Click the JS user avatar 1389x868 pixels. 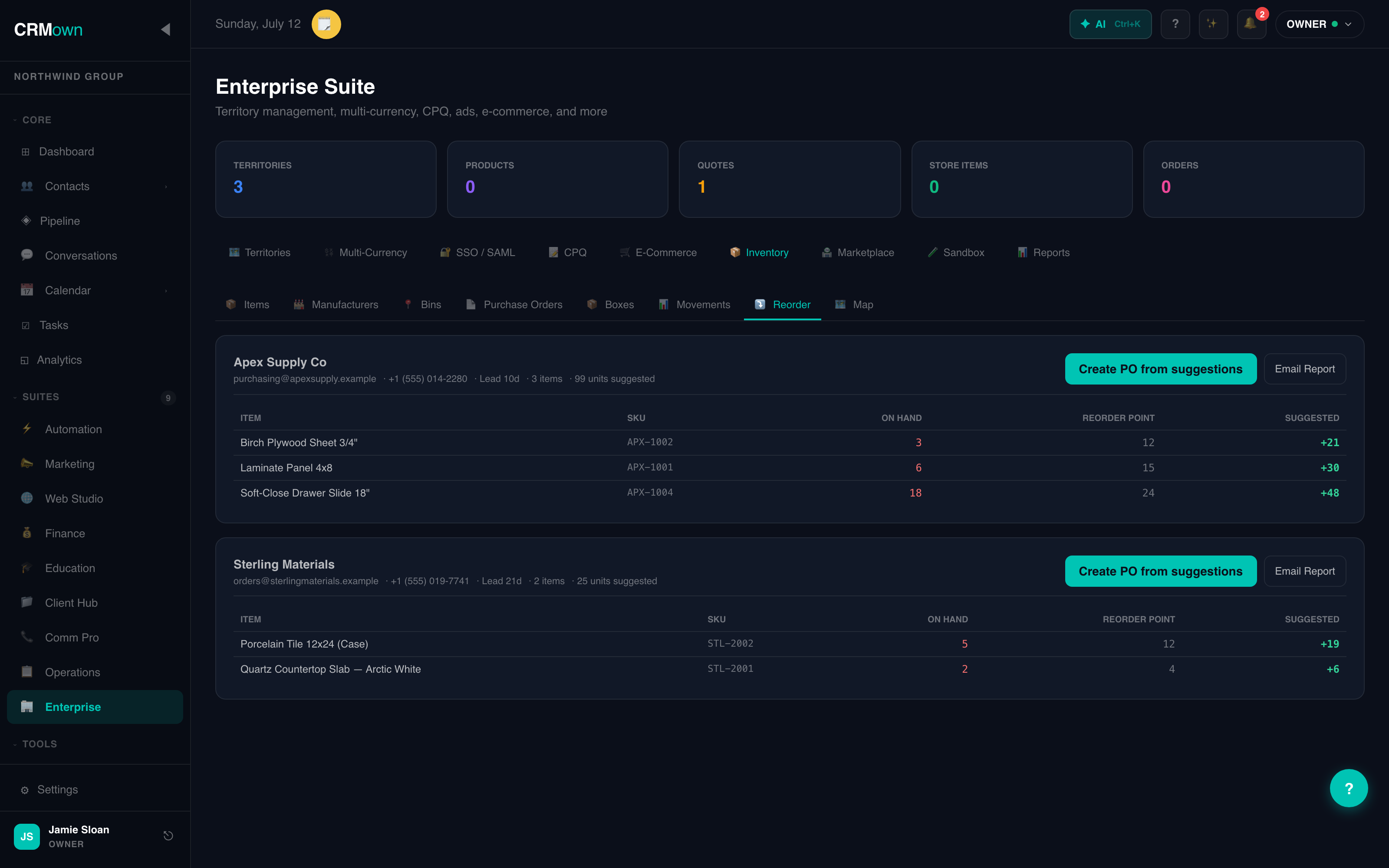click(26, 836)
